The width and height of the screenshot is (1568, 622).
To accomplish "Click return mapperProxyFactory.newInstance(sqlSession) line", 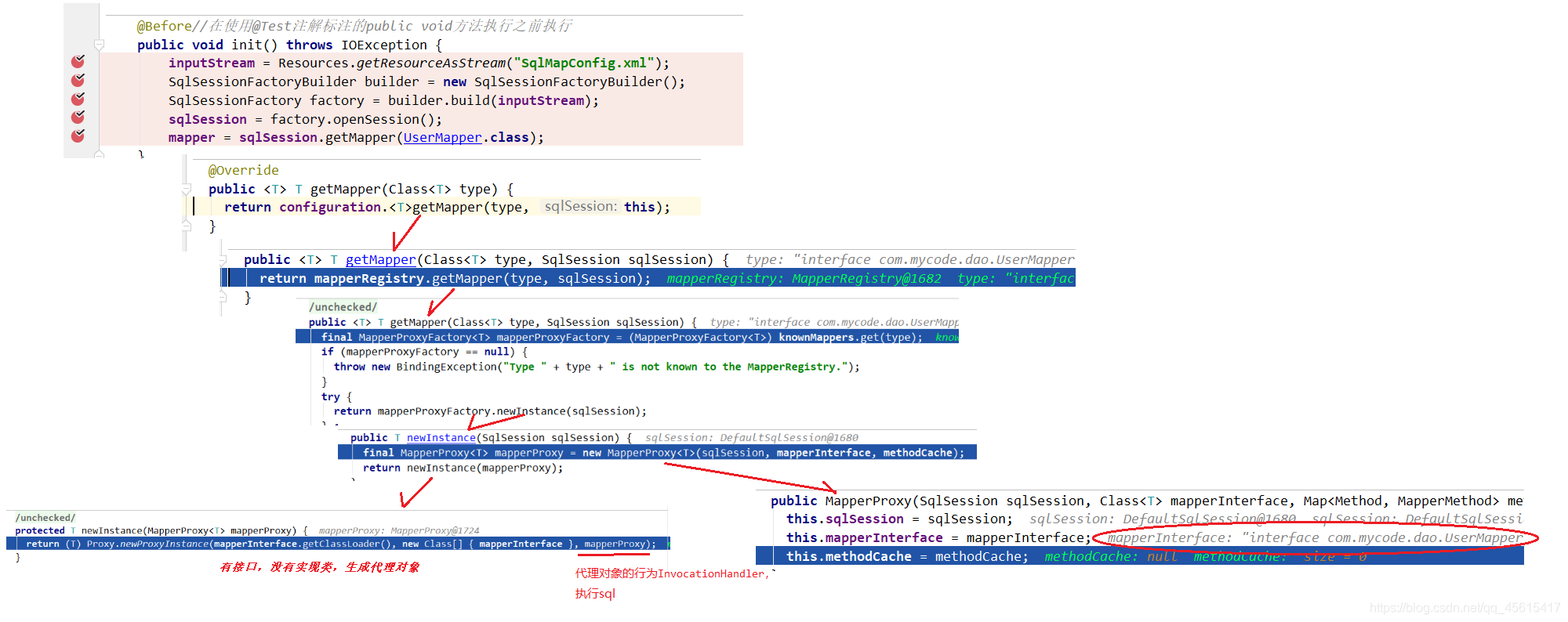I will (x=490, y=411).
